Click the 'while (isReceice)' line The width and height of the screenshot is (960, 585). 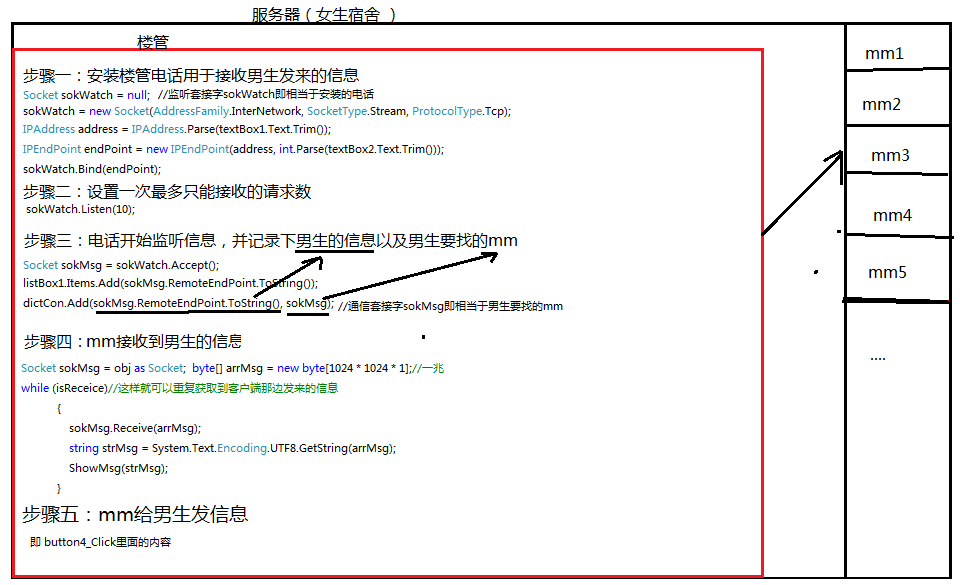(x=179, y=388)
